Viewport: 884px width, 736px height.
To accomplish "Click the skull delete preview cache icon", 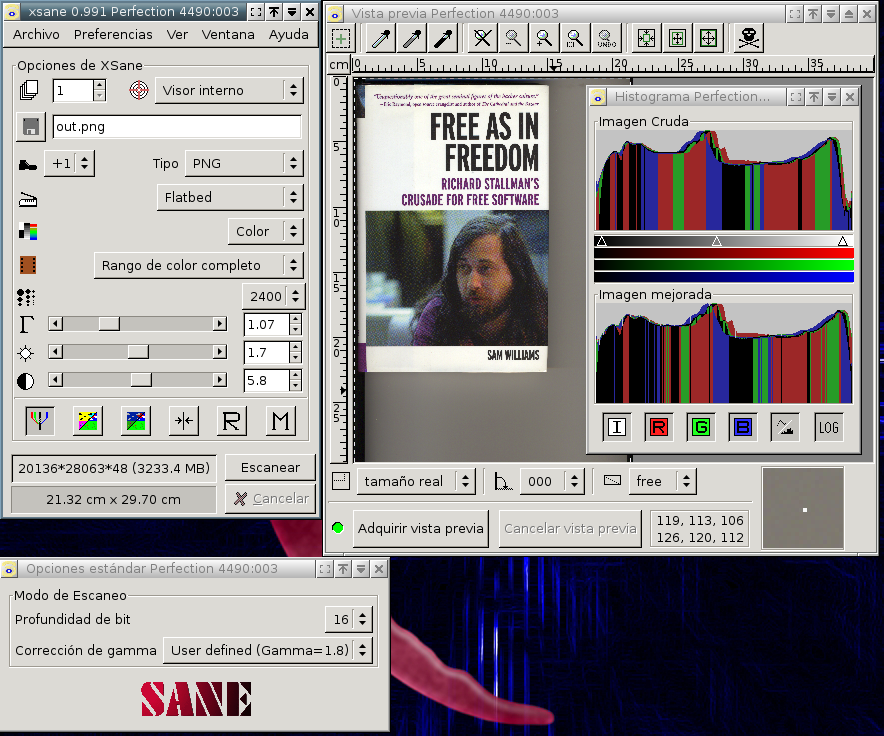I will coord(749,38).
